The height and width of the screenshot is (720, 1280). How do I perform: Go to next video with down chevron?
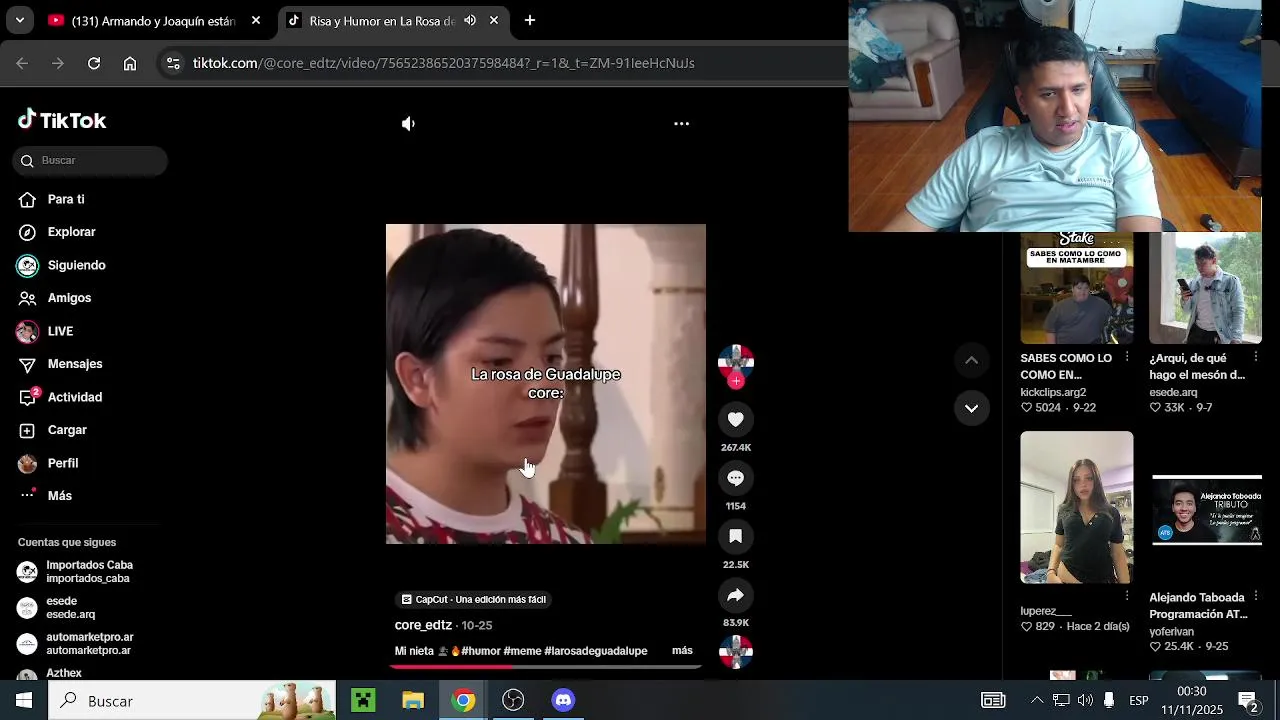click(x=971, y=408)
